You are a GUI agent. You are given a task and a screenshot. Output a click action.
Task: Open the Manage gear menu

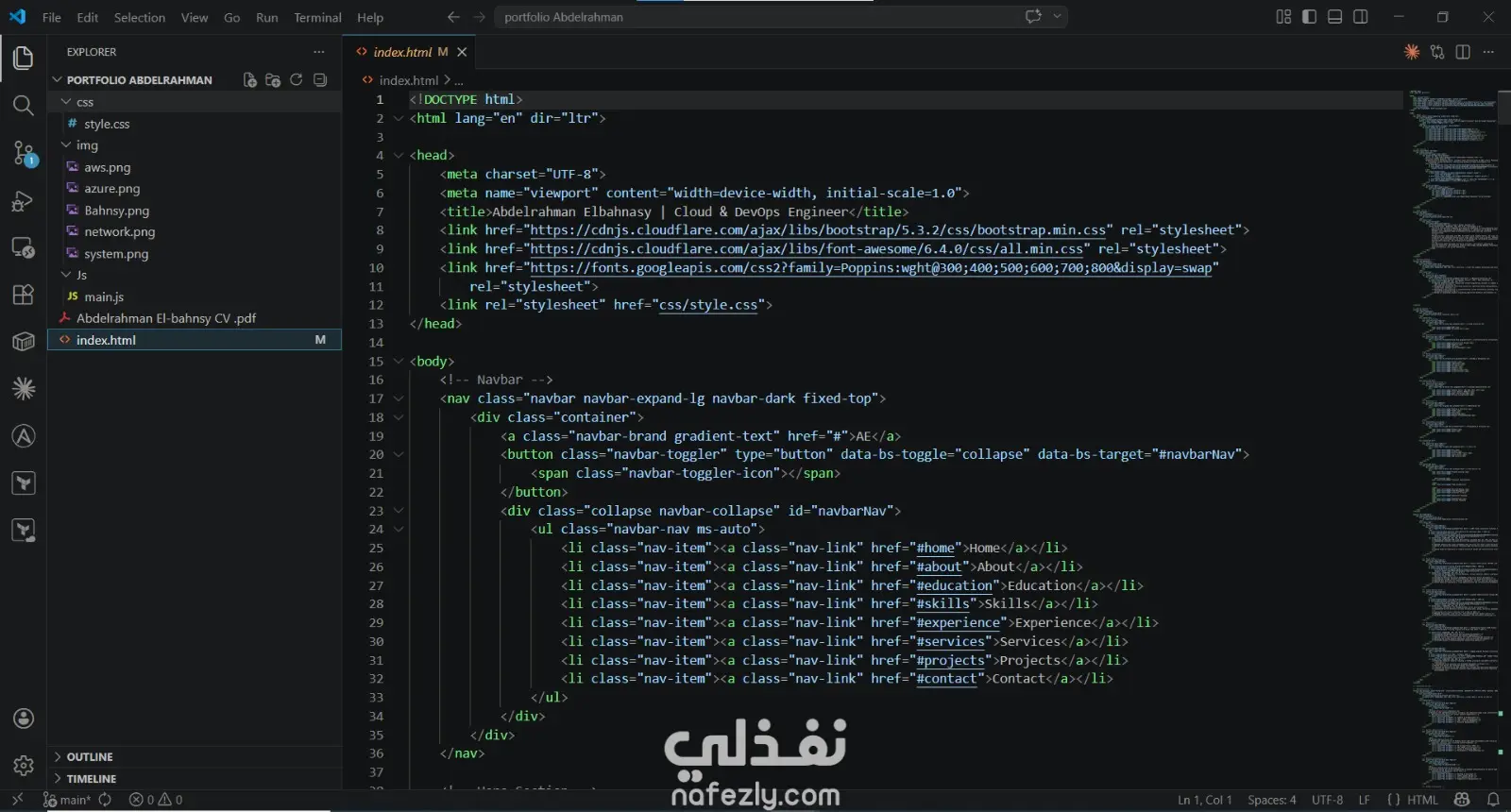pos(24,765)
